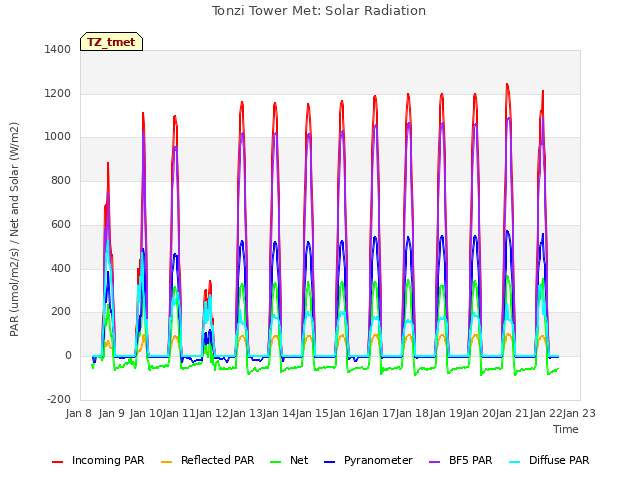This screenshot has height=480, width=640.
Task: Select the BF5 PAR legend label
Action: click(x=471, y=460)
